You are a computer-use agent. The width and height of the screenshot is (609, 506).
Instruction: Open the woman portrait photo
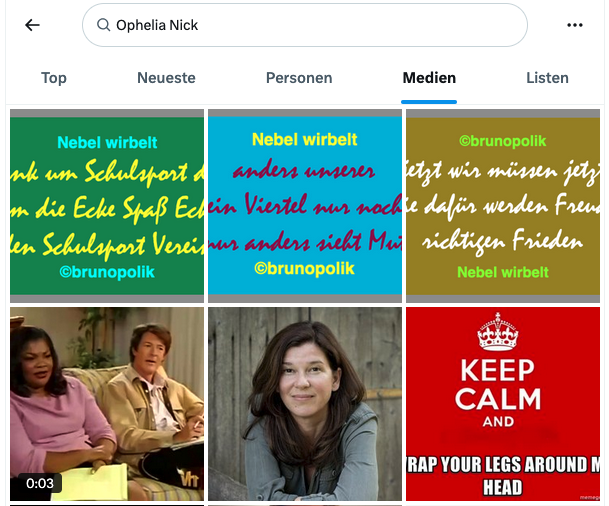305,404
